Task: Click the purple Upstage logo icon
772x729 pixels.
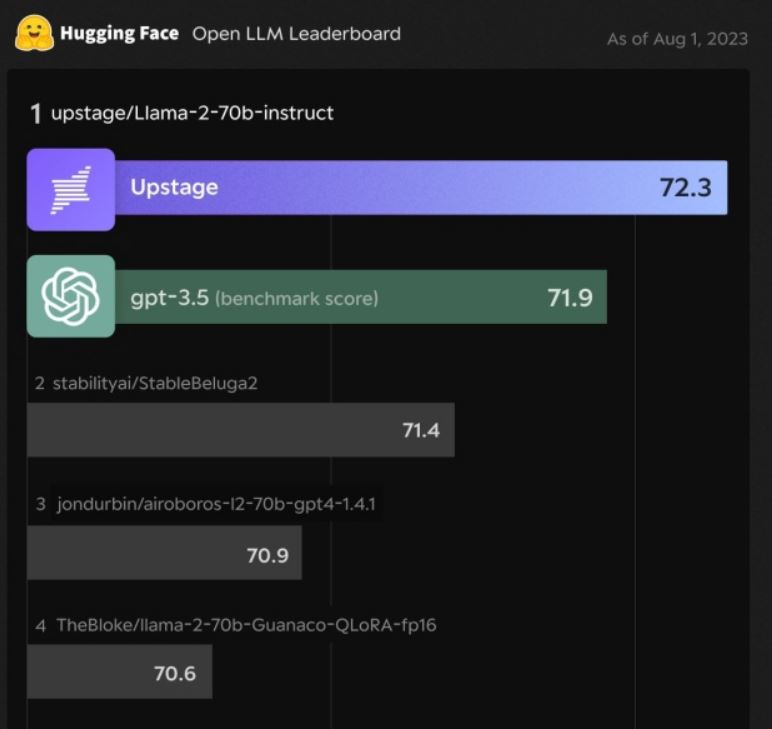Action: [71, 190]
